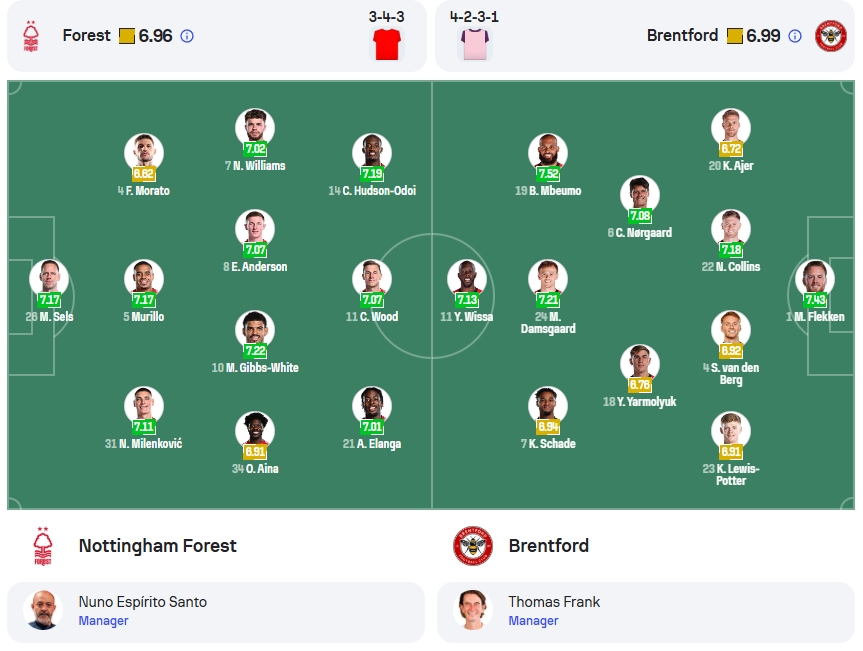The height and width of the screenshot is (651, 863).
Task: Click Y. Wissa's 7.13 rating badge
Action: pyautogui.click(x=467, y=299)
